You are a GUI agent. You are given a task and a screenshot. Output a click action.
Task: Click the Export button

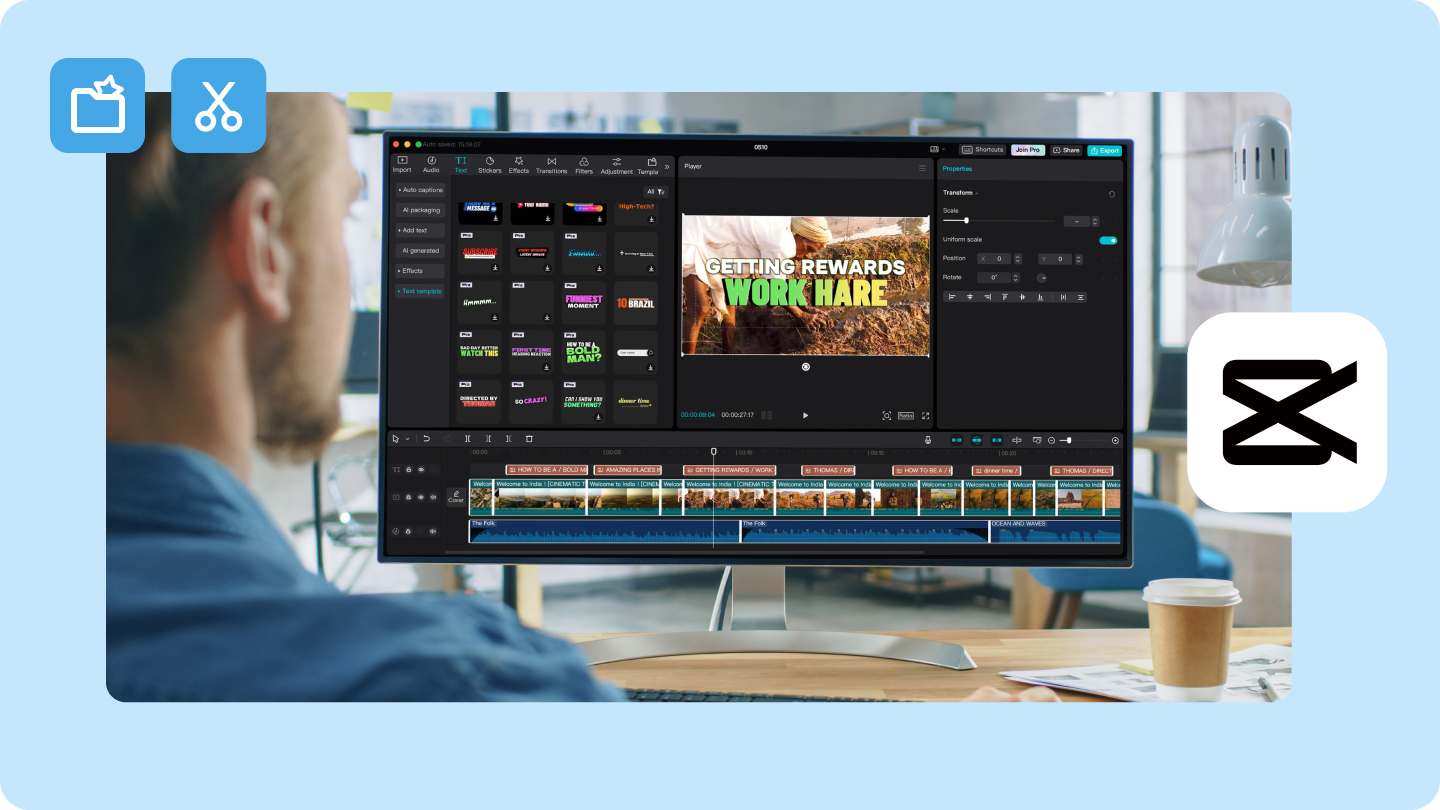point(1105,150)
